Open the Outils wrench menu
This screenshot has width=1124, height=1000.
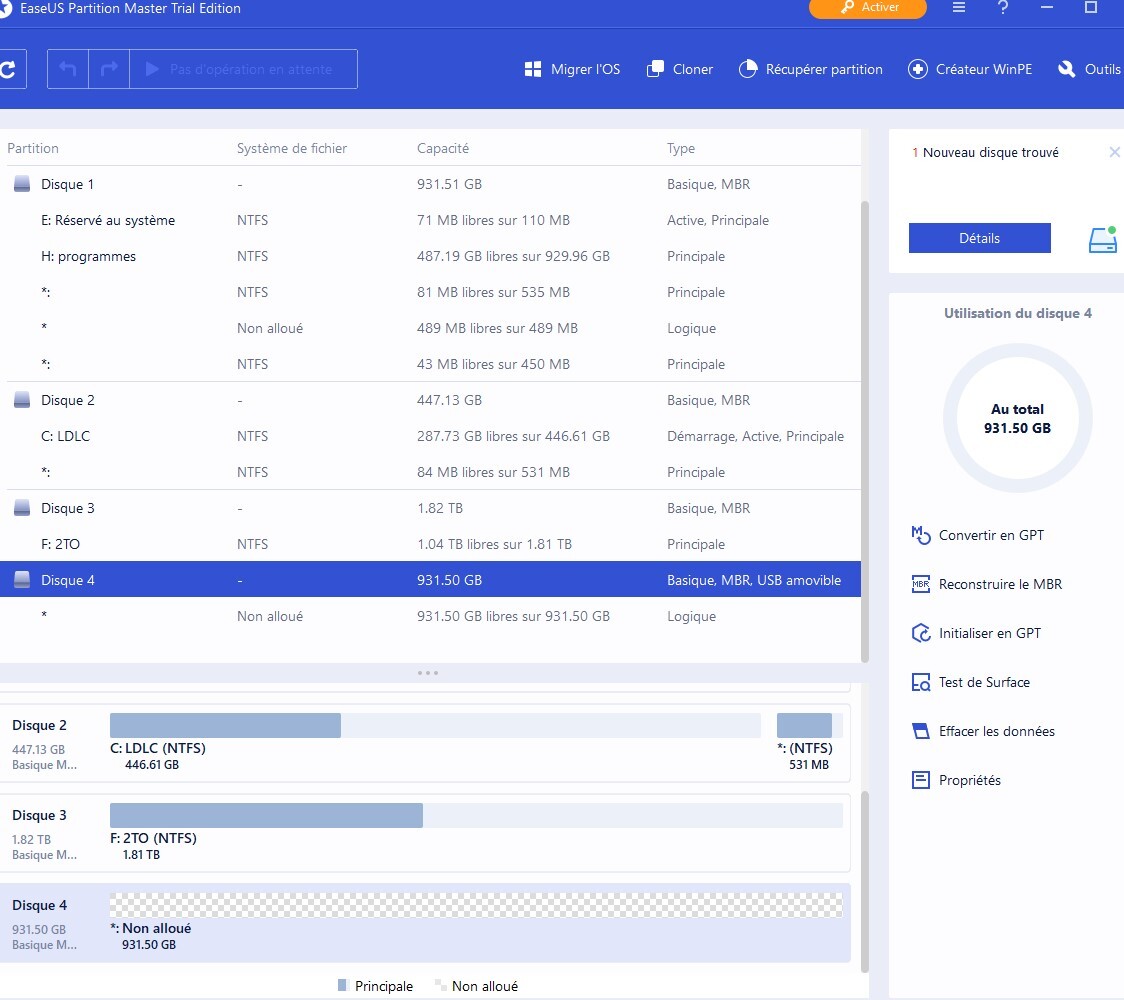(x=1089, y=69)
